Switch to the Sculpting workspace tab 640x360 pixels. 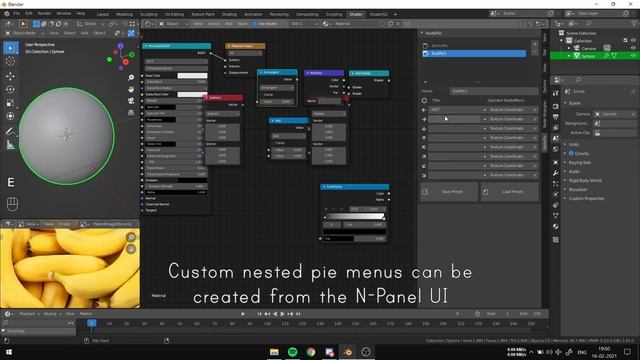click(149, 14)
